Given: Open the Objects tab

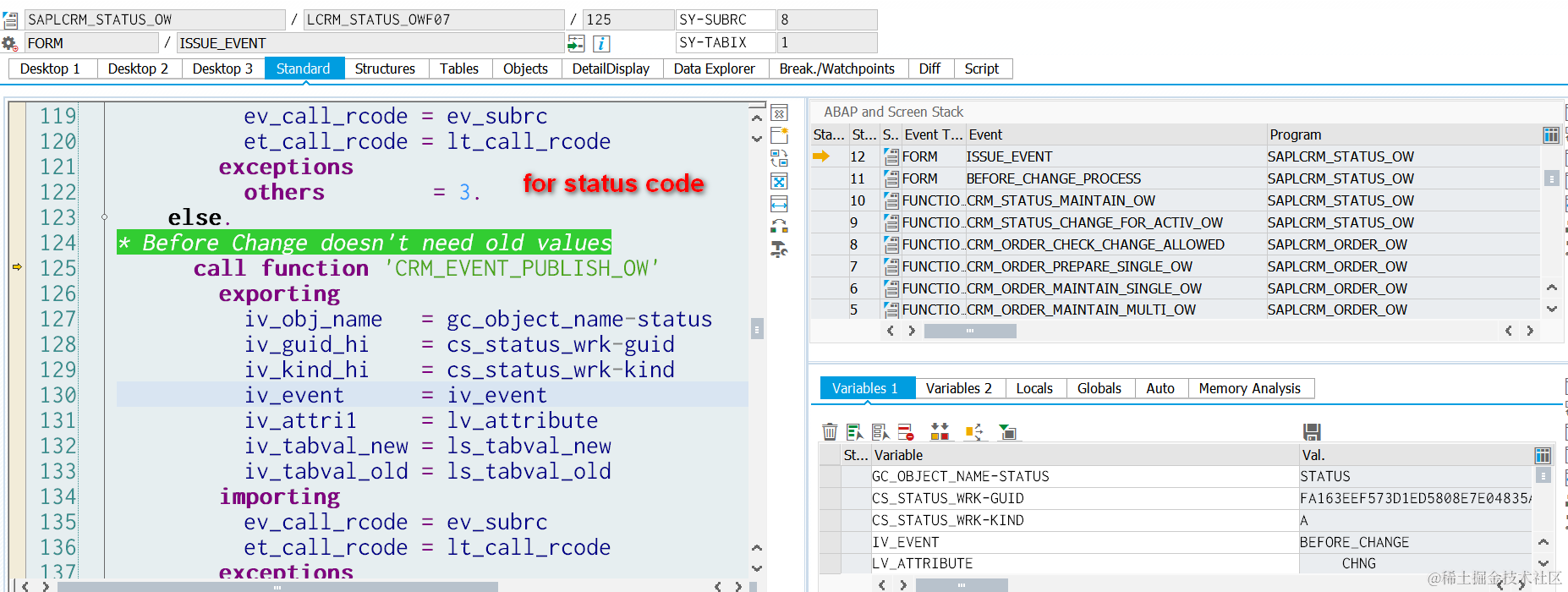Looking at the screenshot, I should [x=525, y=69].
